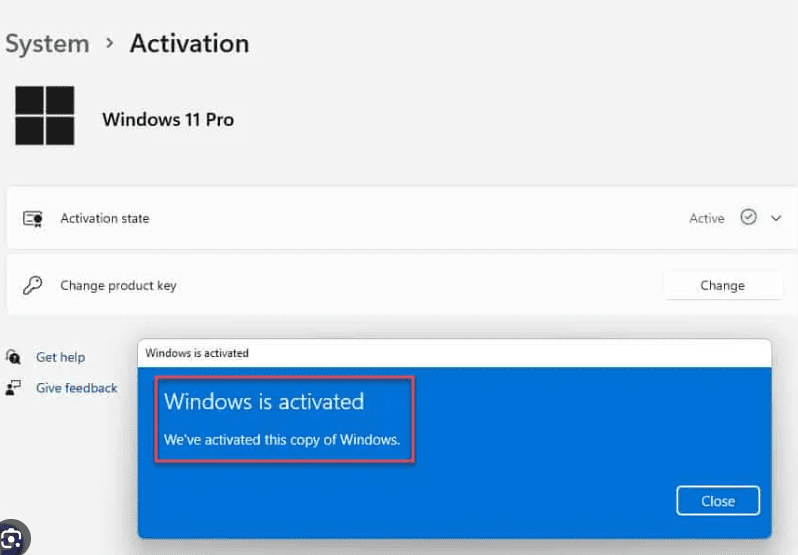Close the Windows is activated dialog
The height and width of the screenshot is (555, 798).
(717, 501)
